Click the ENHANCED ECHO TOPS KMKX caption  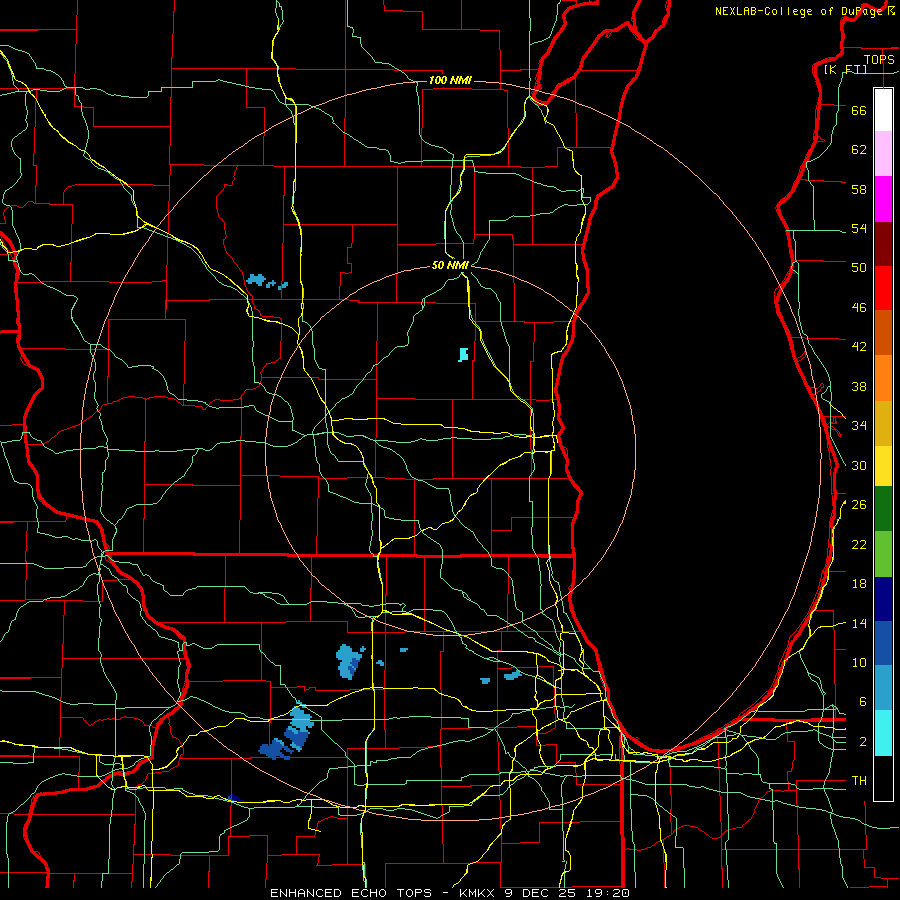coord(449,893)
